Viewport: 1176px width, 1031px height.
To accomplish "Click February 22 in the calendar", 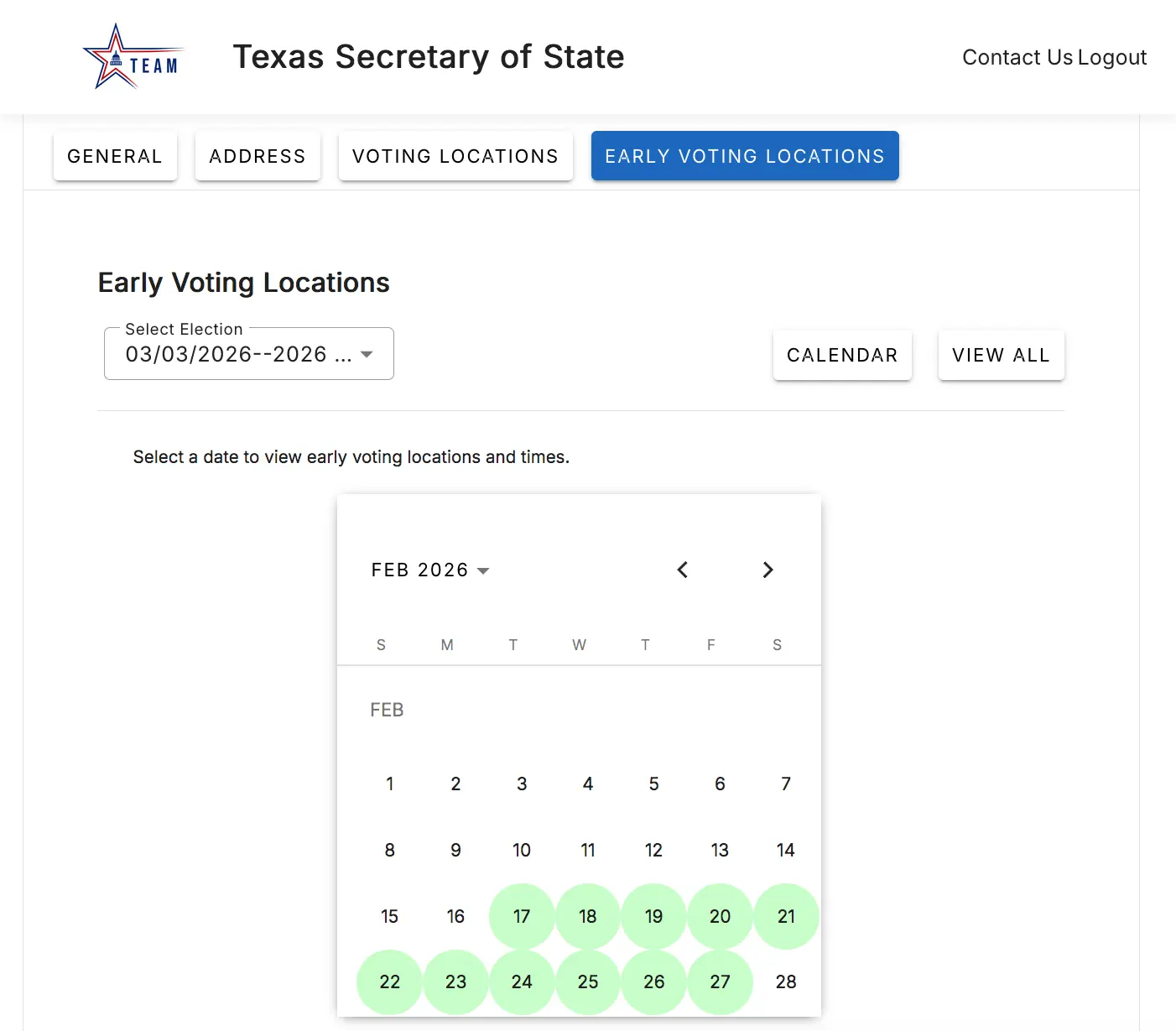I will click(390, 982).
